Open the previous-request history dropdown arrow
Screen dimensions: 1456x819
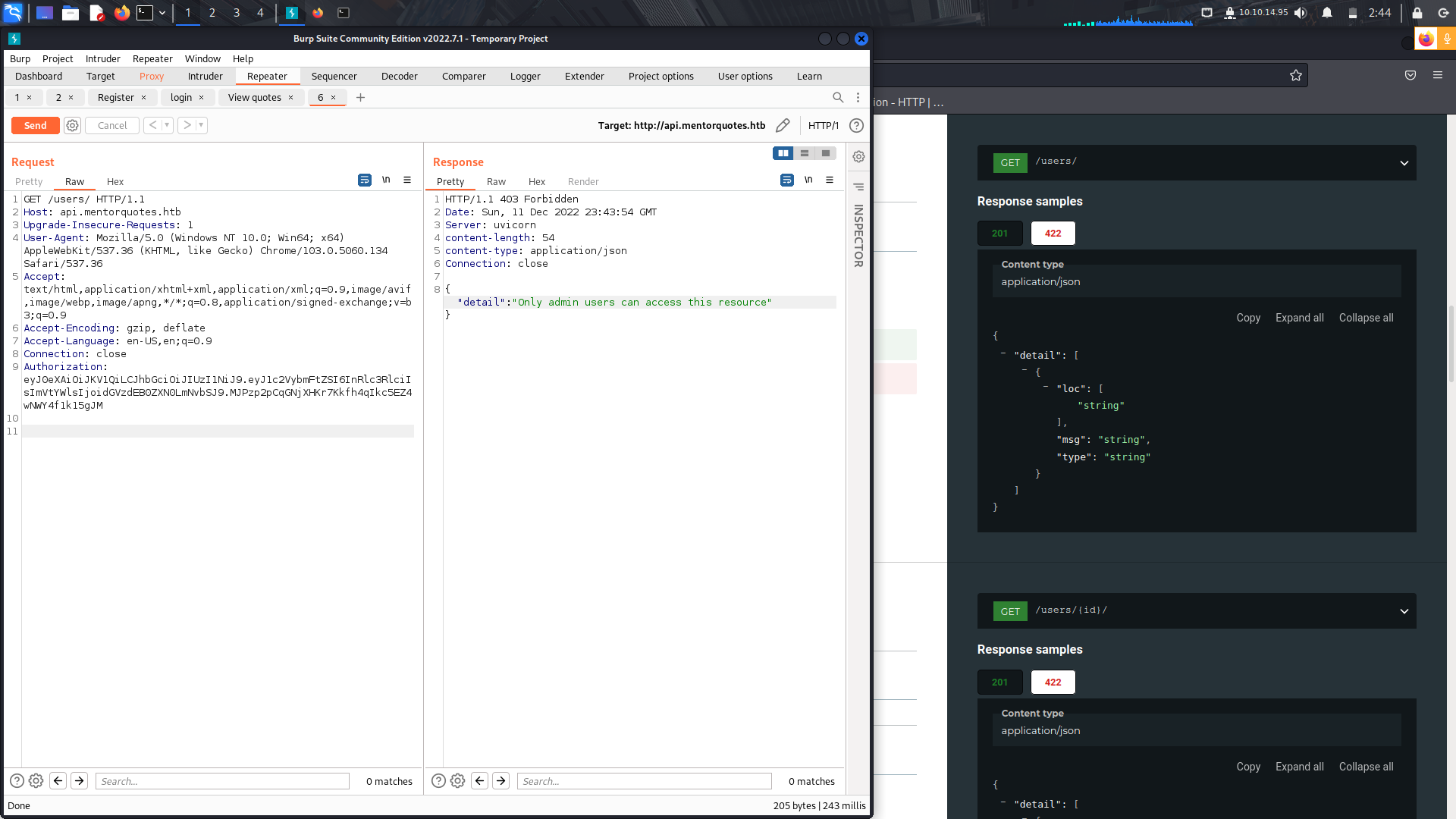pyautogui.click(x=167, y=125)
